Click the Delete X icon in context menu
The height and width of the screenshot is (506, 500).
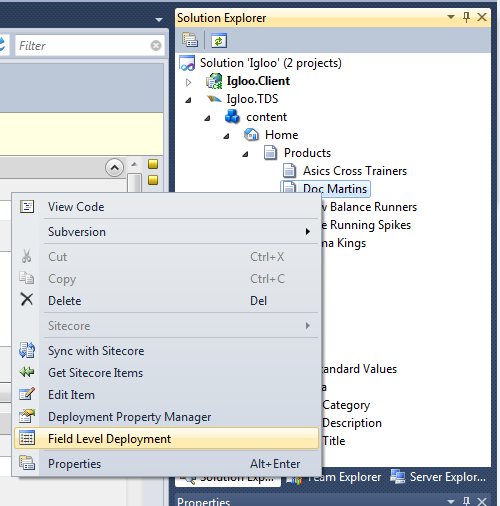click(x=27, y=299)
